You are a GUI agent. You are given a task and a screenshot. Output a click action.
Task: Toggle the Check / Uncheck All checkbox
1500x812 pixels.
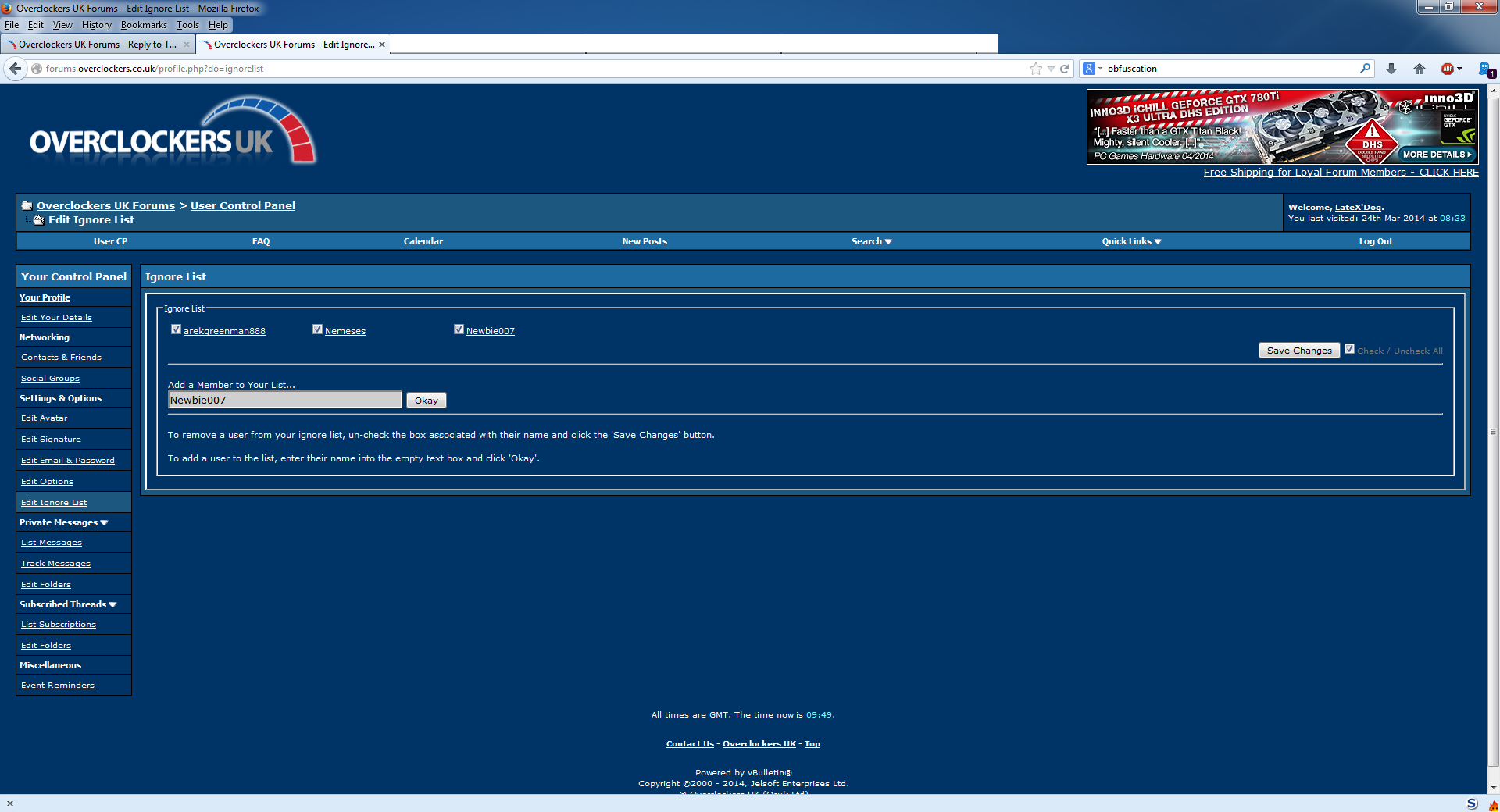pos(1349,349)
